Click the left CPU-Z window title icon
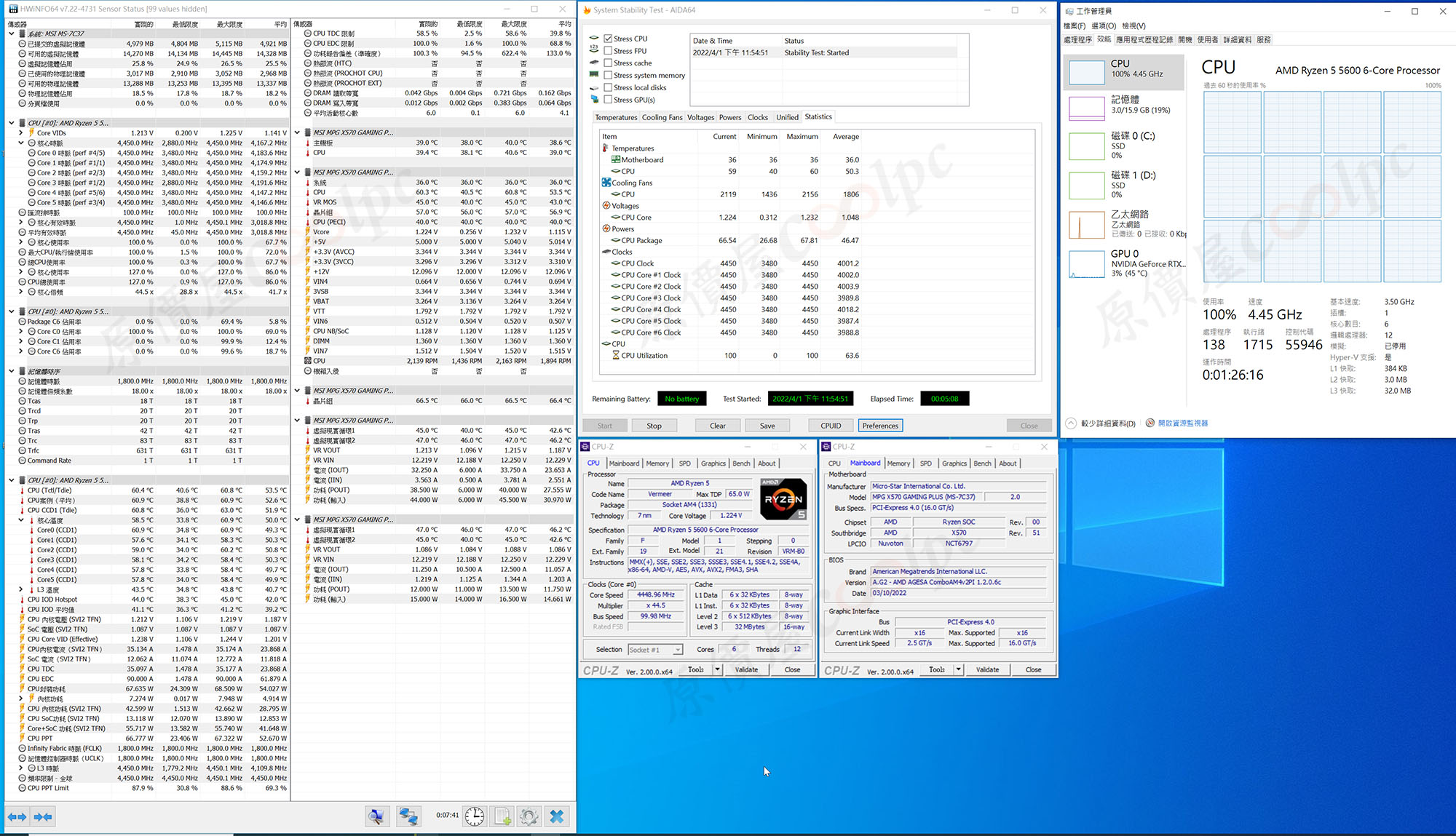The width and height of the screenshot is (1456, 836). click(585, 446)
